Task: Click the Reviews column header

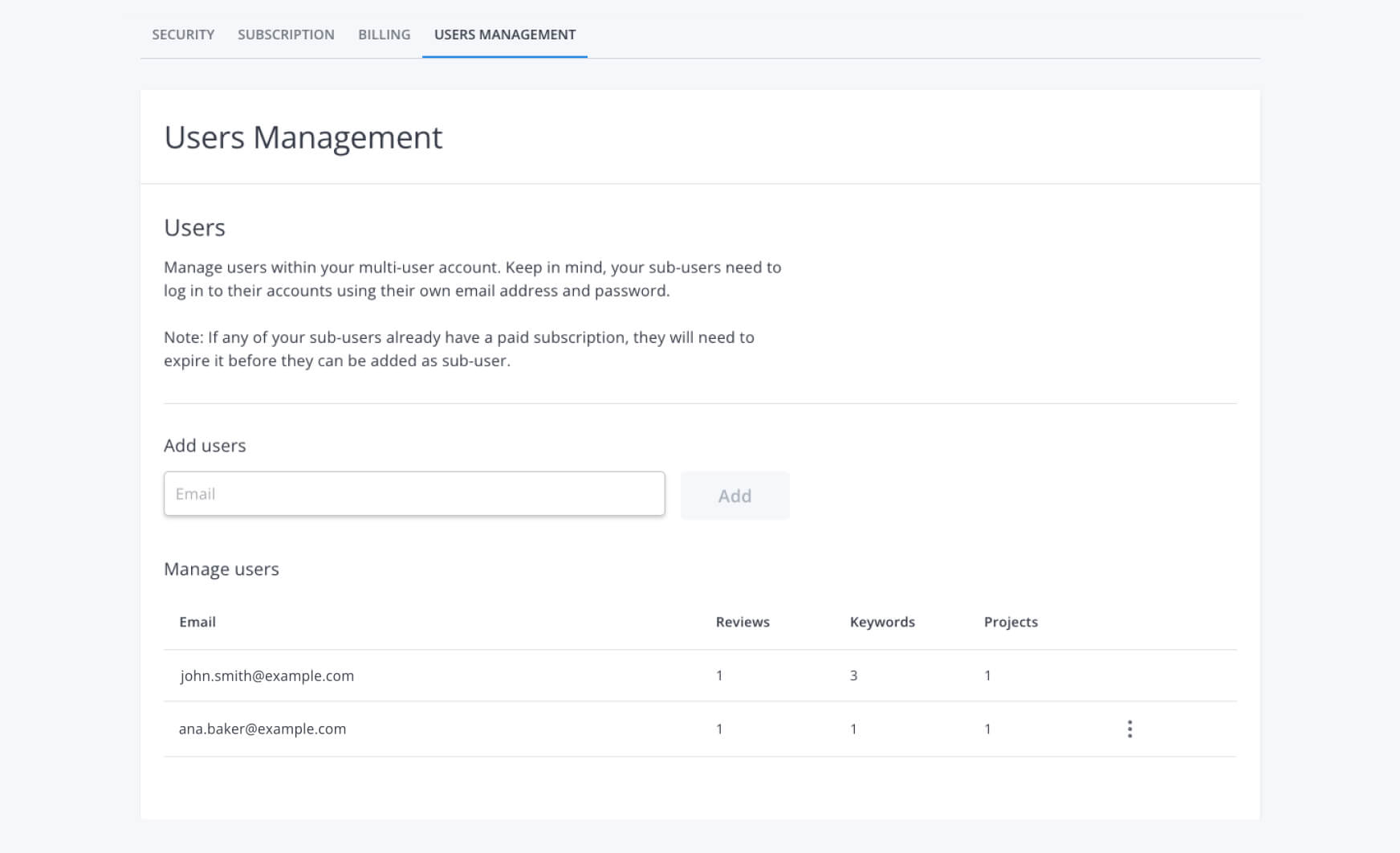Action: [743, 622]
